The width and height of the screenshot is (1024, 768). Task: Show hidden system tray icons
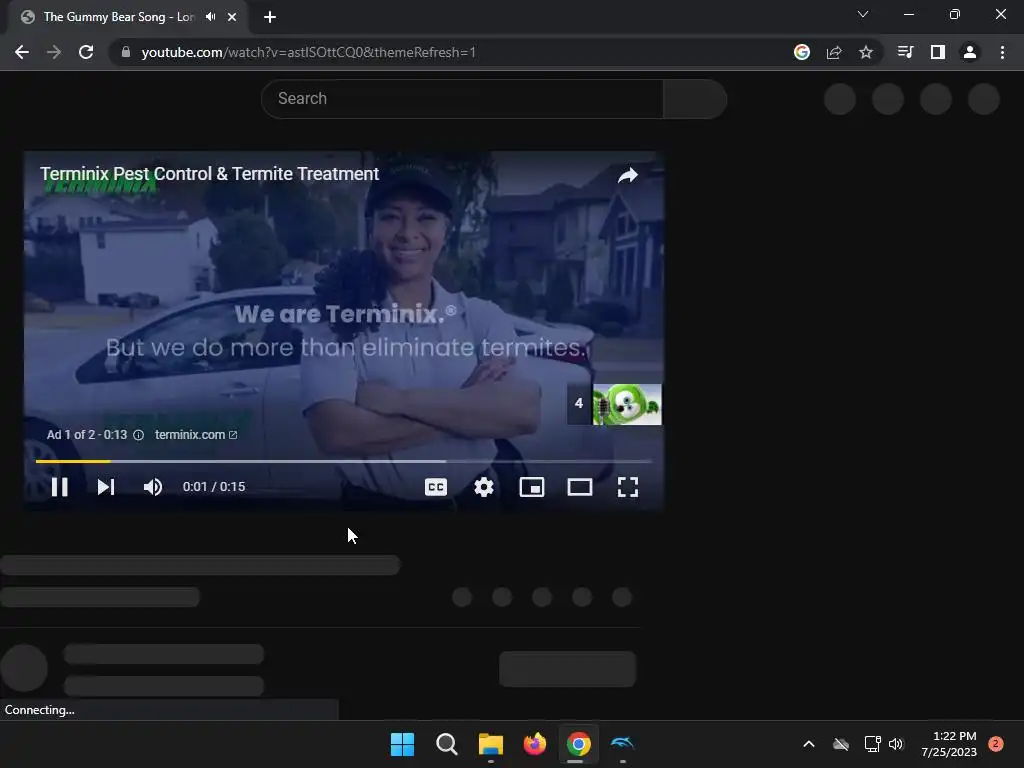808,744
